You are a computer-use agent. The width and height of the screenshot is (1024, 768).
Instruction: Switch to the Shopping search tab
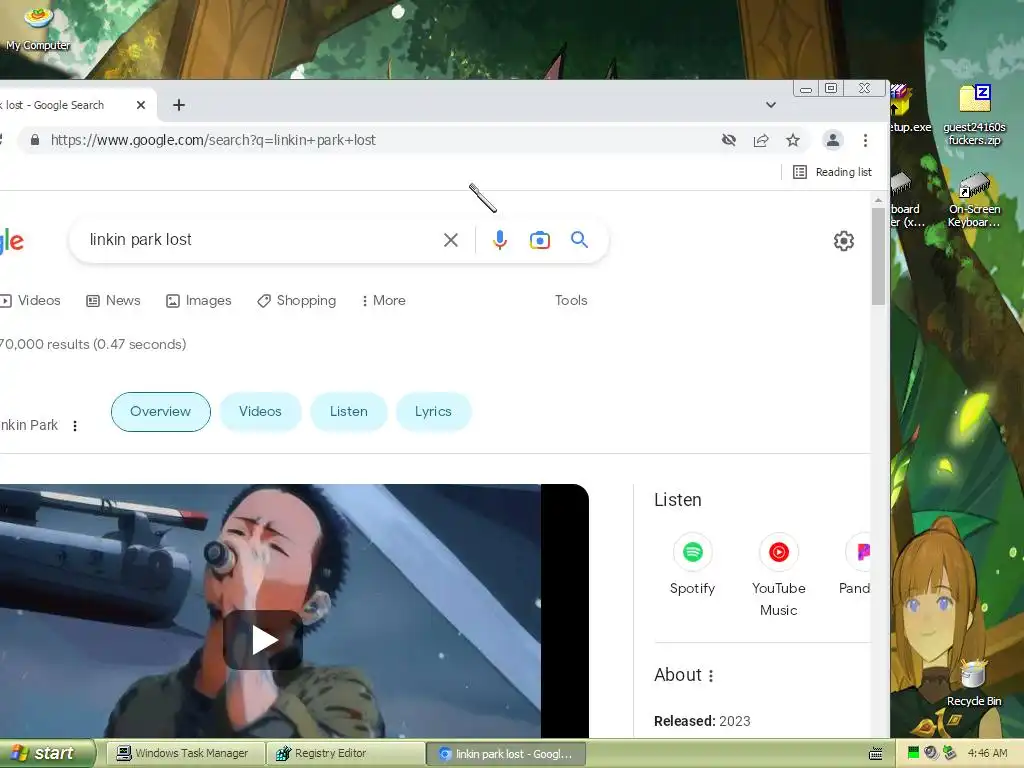[296, 300]
